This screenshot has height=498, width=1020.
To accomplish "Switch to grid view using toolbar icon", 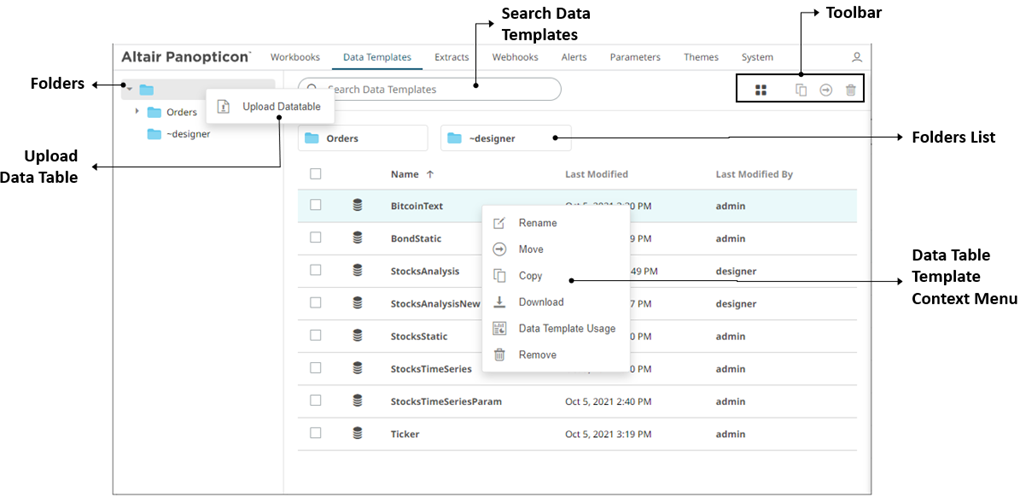I will tap(761, 90).
